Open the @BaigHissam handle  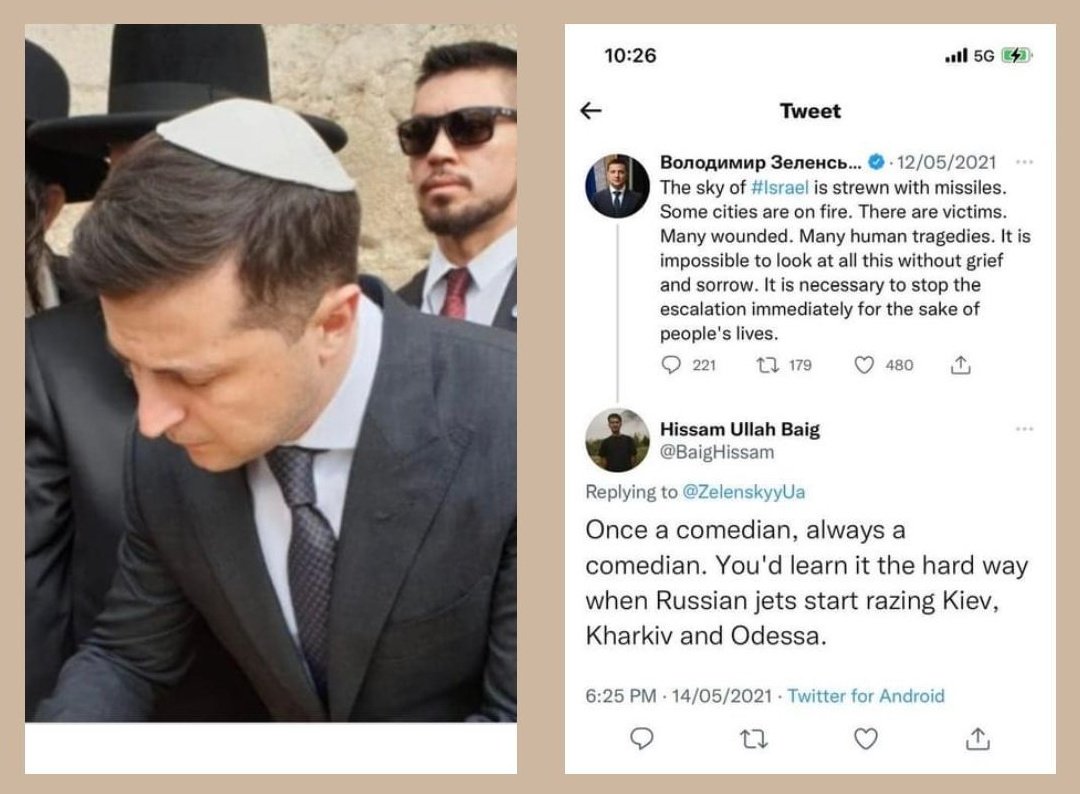click(x=717, y=452)
